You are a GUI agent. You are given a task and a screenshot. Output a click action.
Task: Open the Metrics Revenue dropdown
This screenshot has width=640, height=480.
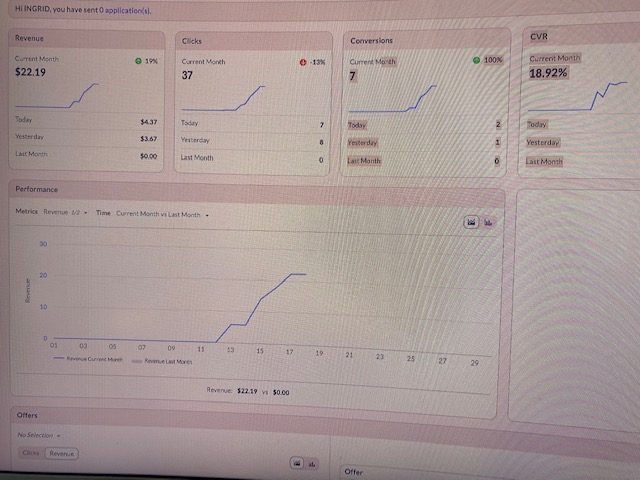click(65, 212)
